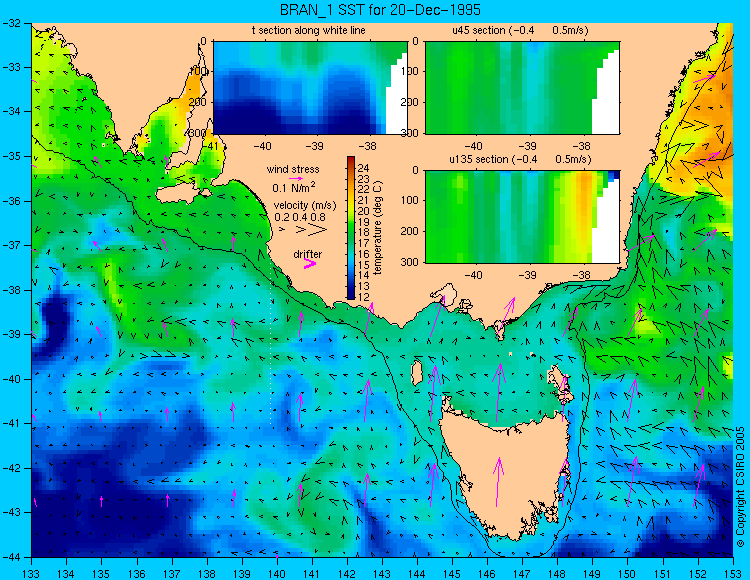The height and width of the screenshot is (580, 750).
Task: Click the left latitude axis label "-36"
Action: click(x=11, y=201)
